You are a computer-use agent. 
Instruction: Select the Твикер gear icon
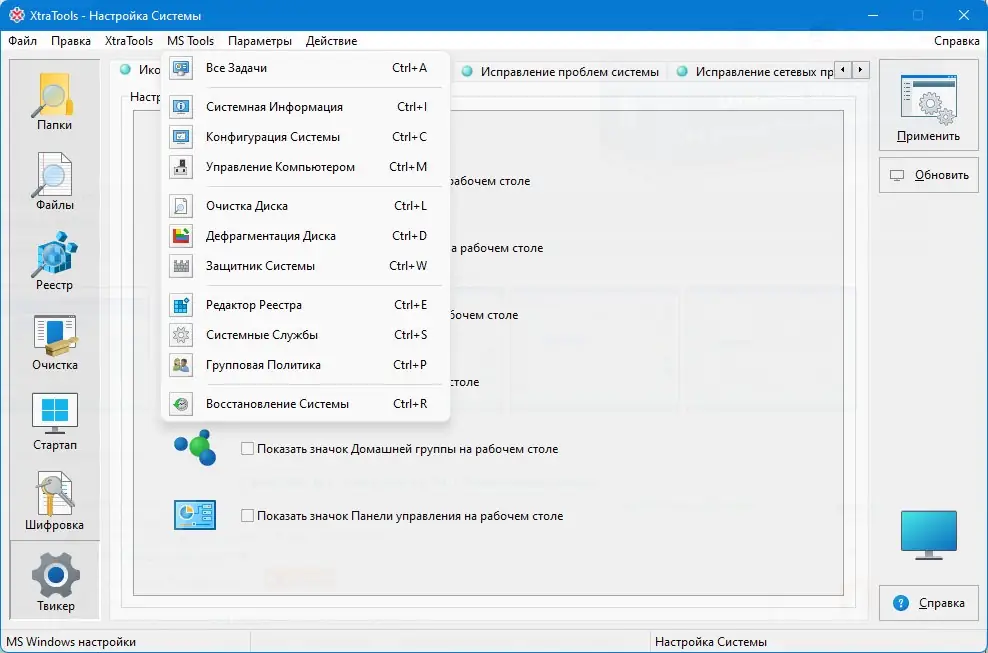click(x=55, y=575)
